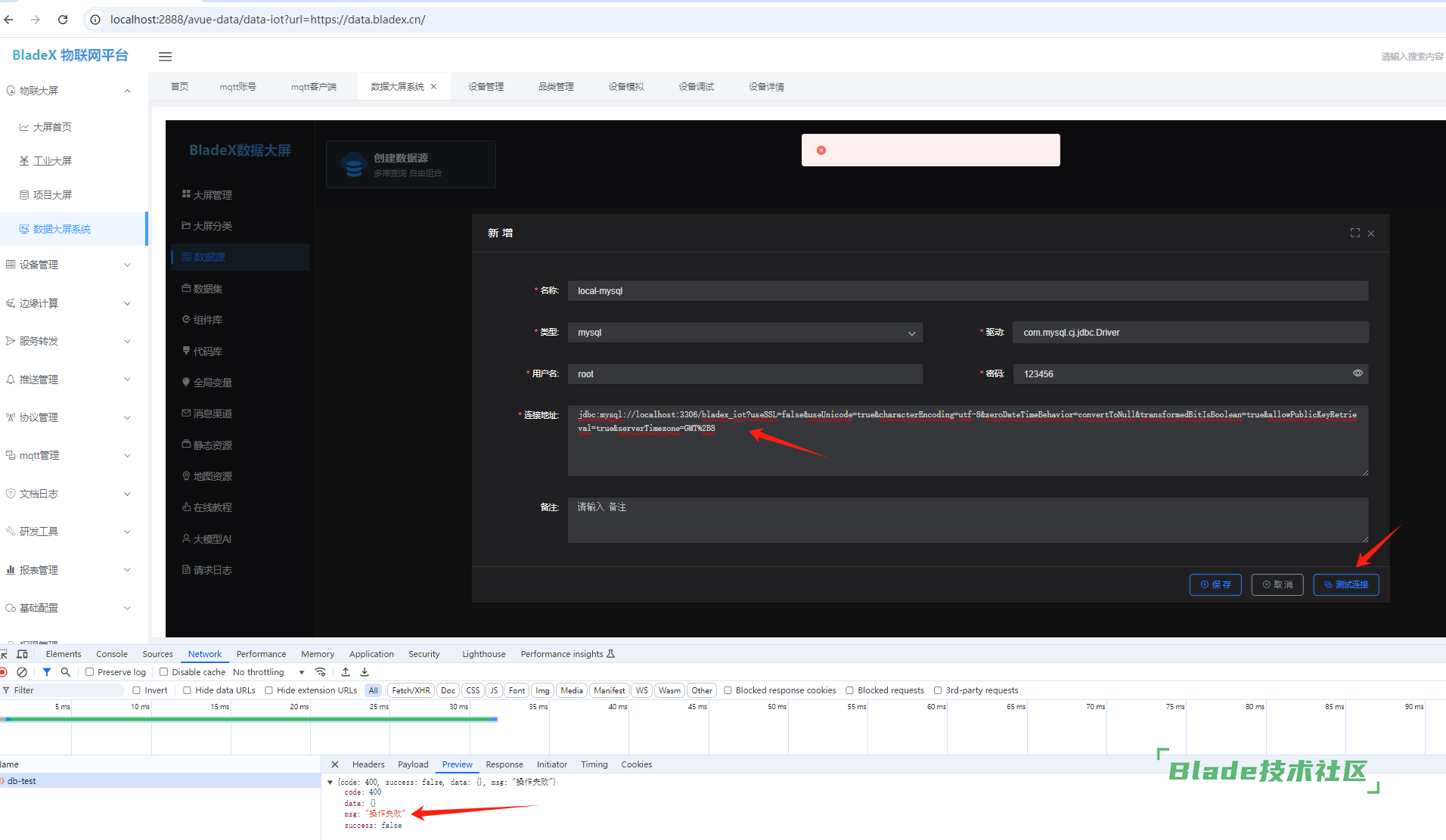This screenshot has width=1446, height=840.
Task: Toggle the sidebar hamburger menu icon
Action: click(165, 57)
